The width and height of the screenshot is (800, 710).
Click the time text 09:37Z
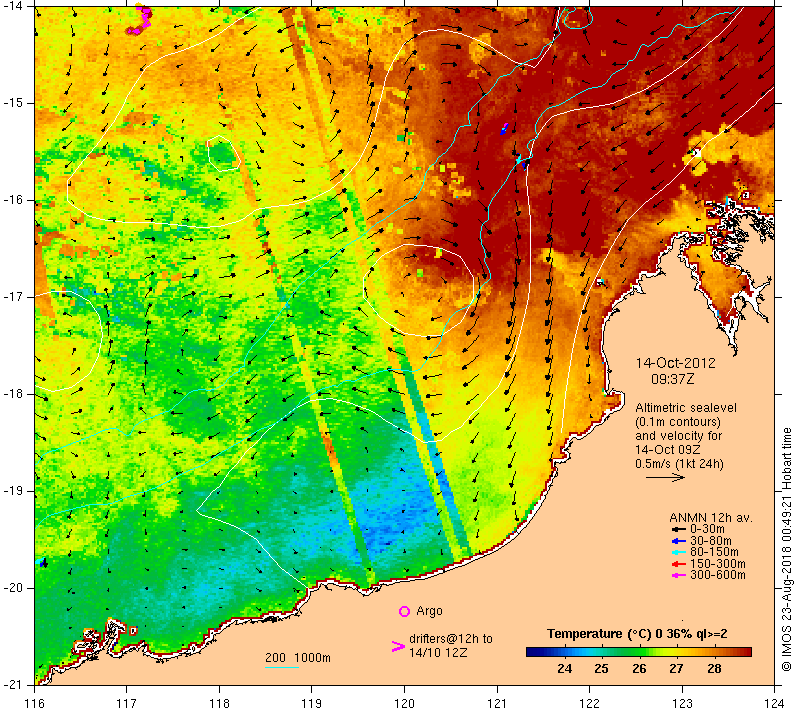pyautogui.click(x=672, y=379)
